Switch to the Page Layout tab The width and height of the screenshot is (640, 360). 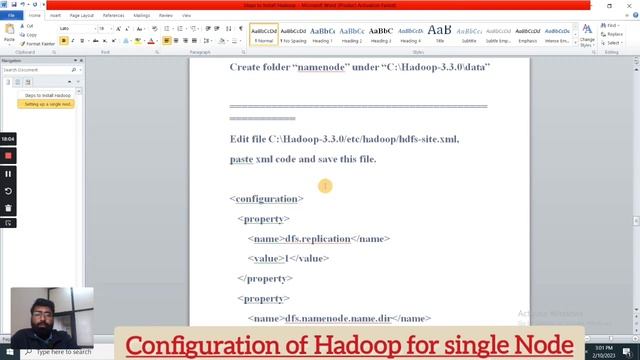[x=82, y=16]
